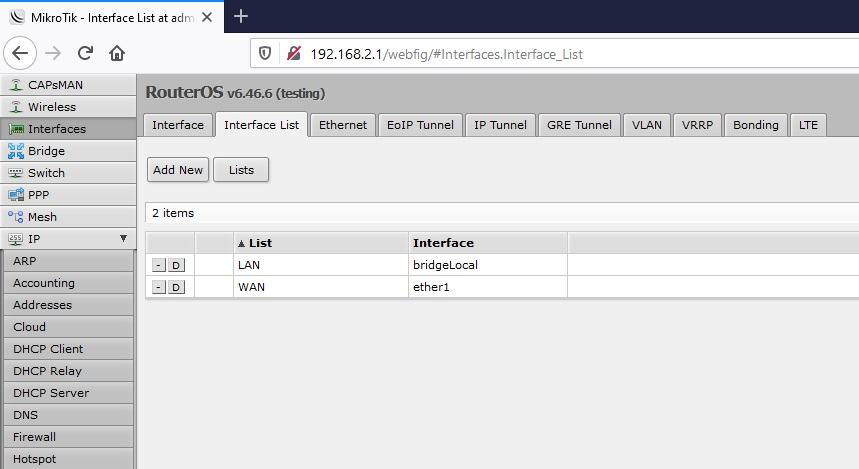This screenshot has height=469, width=859.
Task: Open DHCP Relay submenu
Action: [68, 371]
